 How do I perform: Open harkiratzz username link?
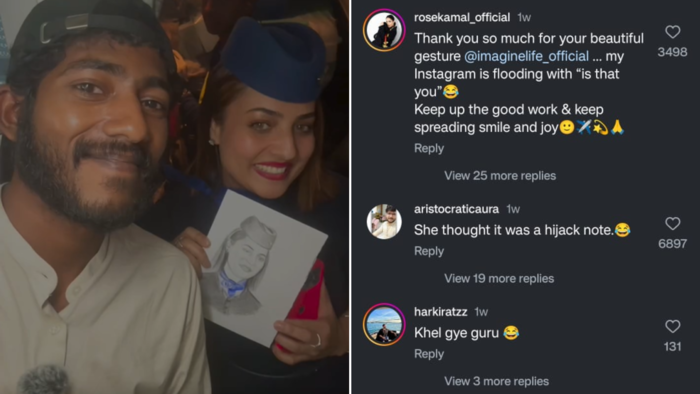click(x=440, y=311)
